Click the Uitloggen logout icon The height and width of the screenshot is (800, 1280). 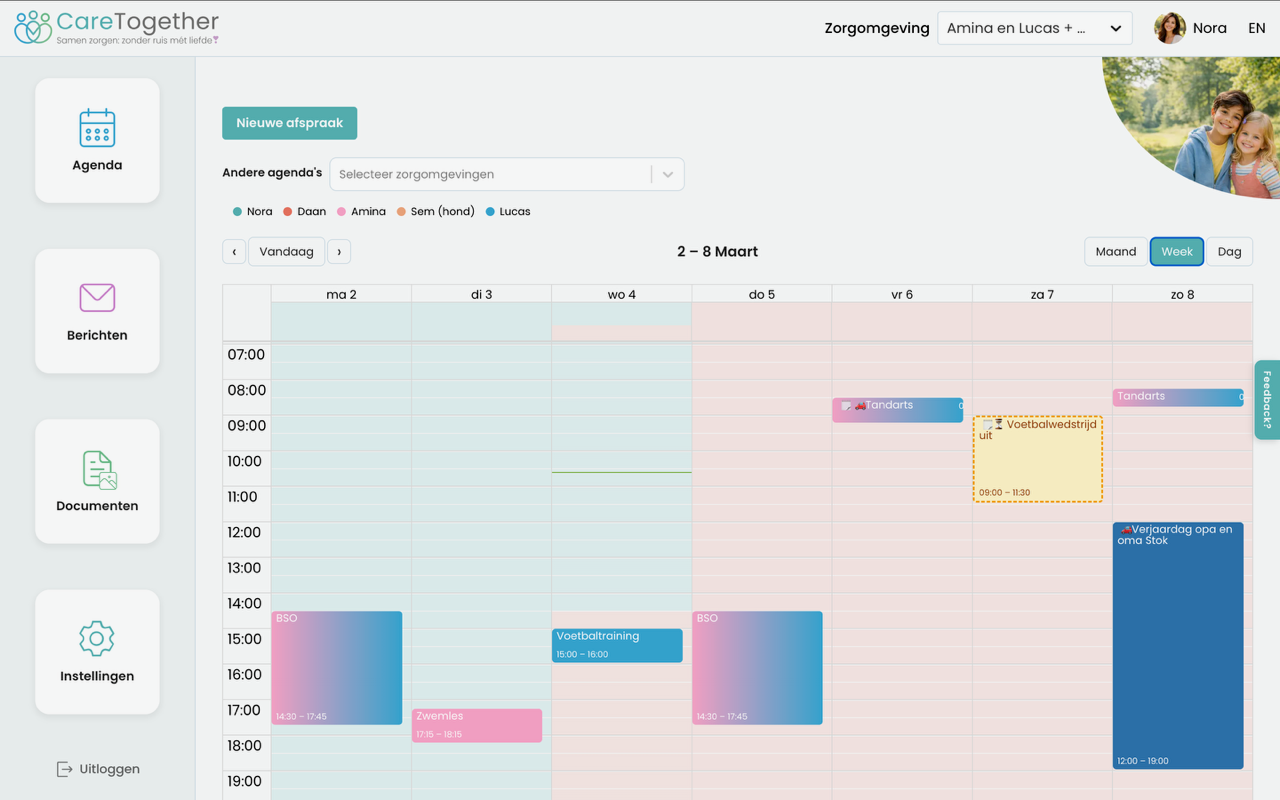click(x=65, y=769)
